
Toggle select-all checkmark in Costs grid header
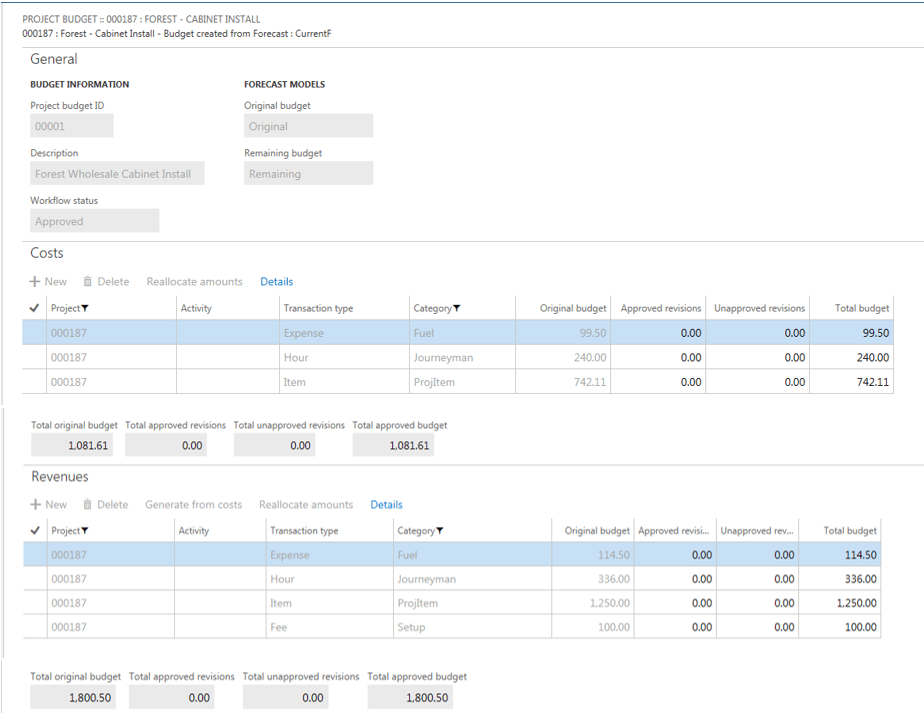coord(35,308)
